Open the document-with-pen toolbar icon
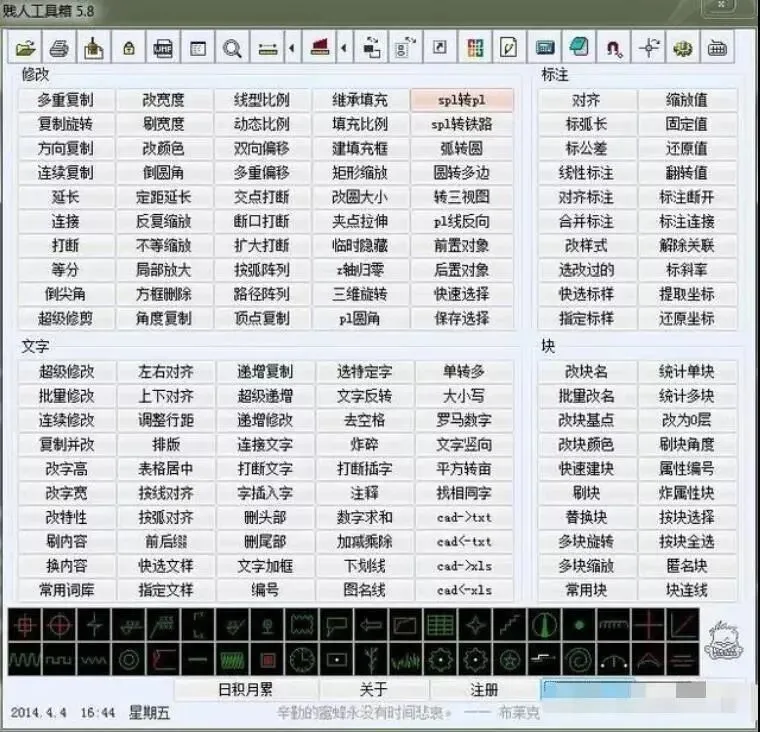The width and height of the screenshot is (760, 732). [509, 48]
